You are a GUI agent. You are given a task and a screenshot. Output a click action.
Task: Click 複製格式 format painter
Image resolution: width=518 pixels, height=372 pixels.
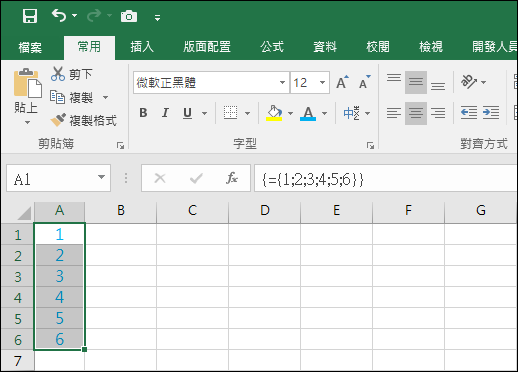coord(83,120)
